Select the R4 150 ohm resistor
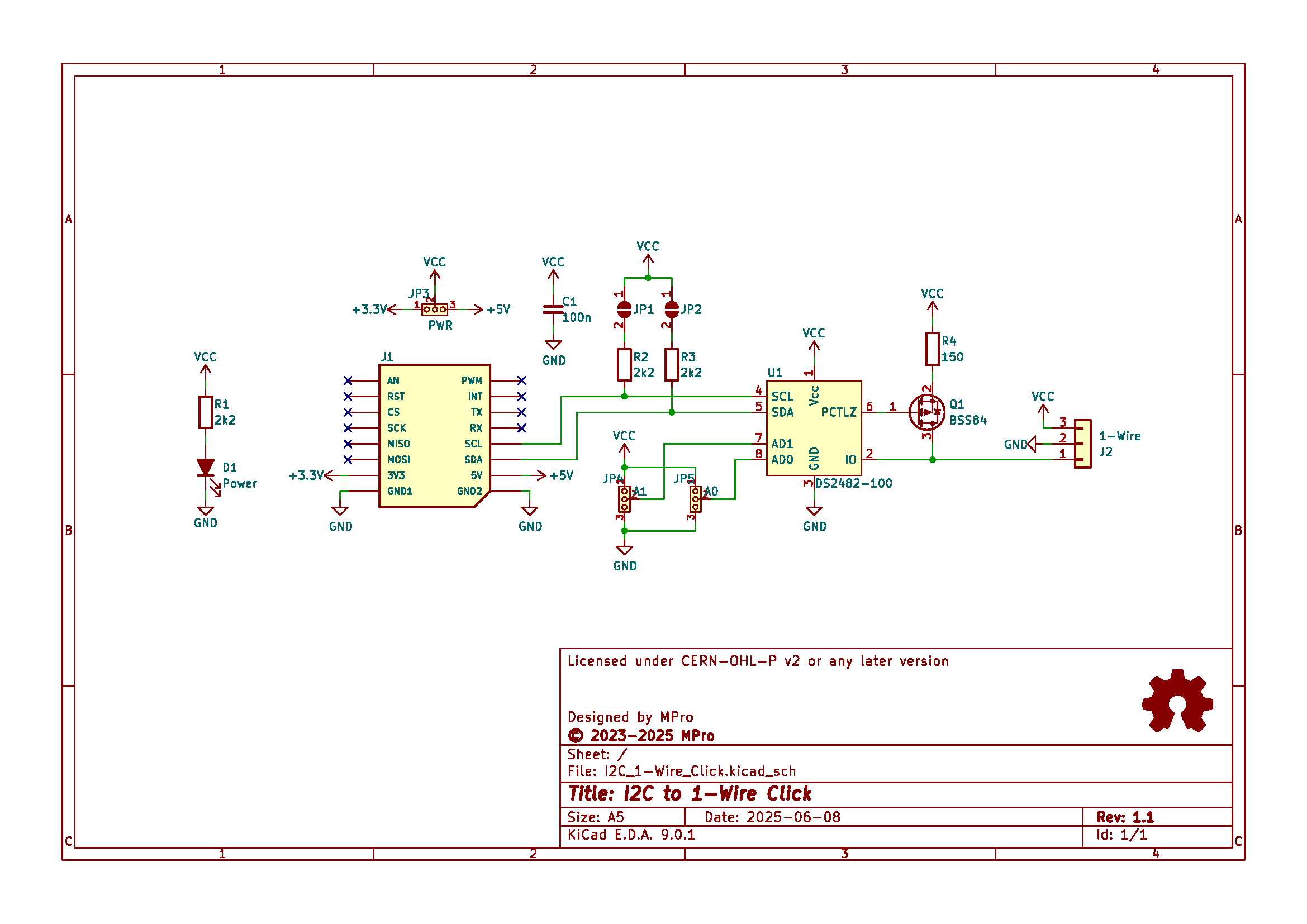The image size is (1307, 924). pyautogui.click(x=933, y=349)
